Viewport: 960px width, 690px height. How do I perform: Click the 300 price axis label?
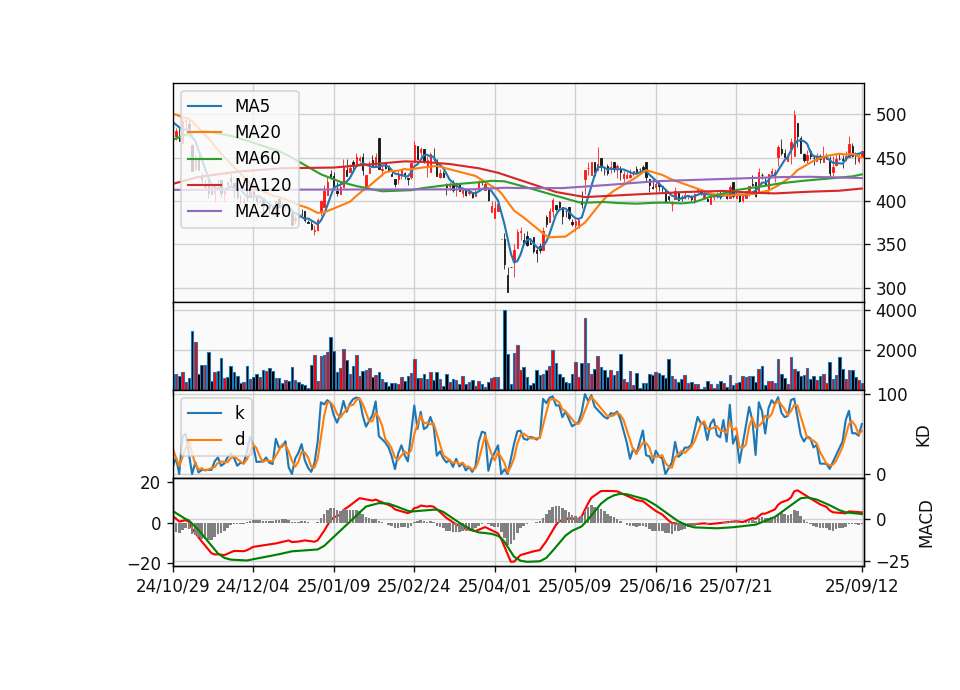point(891,288)
